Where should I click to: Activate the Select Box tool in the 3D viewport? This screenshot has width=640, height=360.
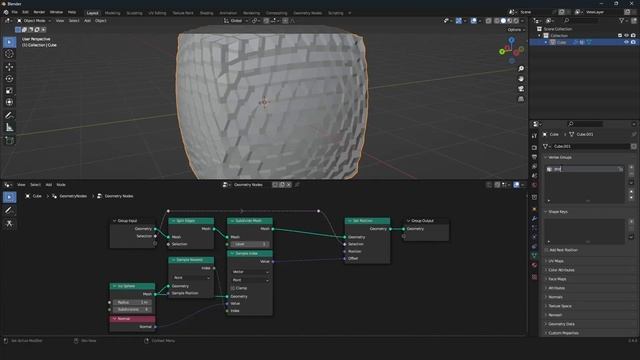click(9, 42)
